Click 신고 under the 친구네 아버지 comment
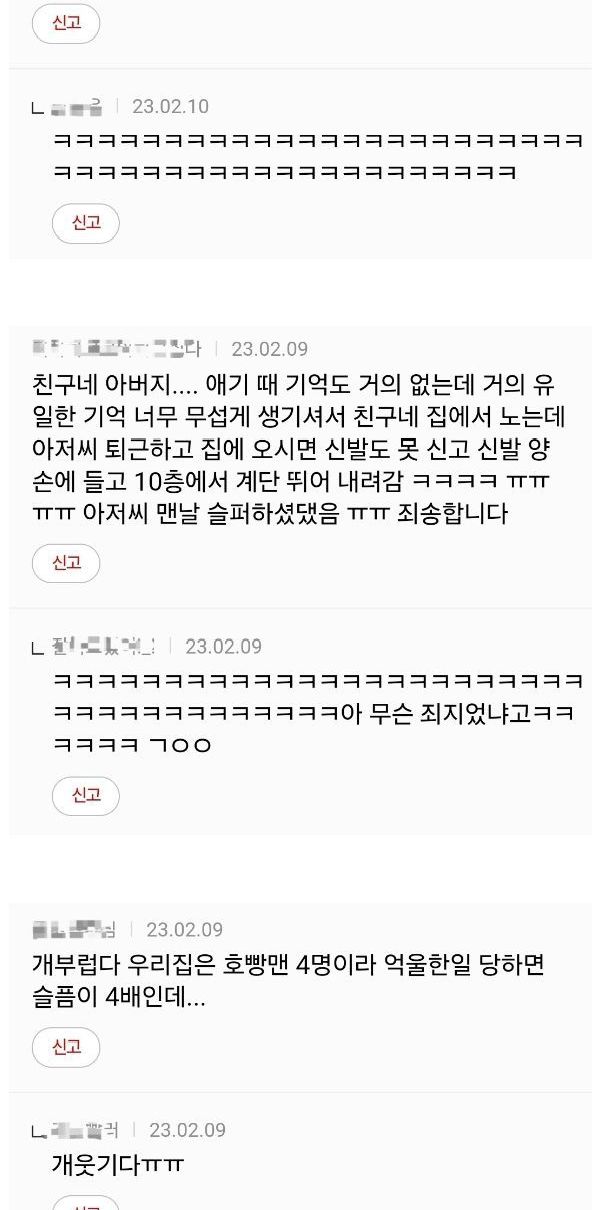Screen dimensions: 605x1210 point(67,563)
